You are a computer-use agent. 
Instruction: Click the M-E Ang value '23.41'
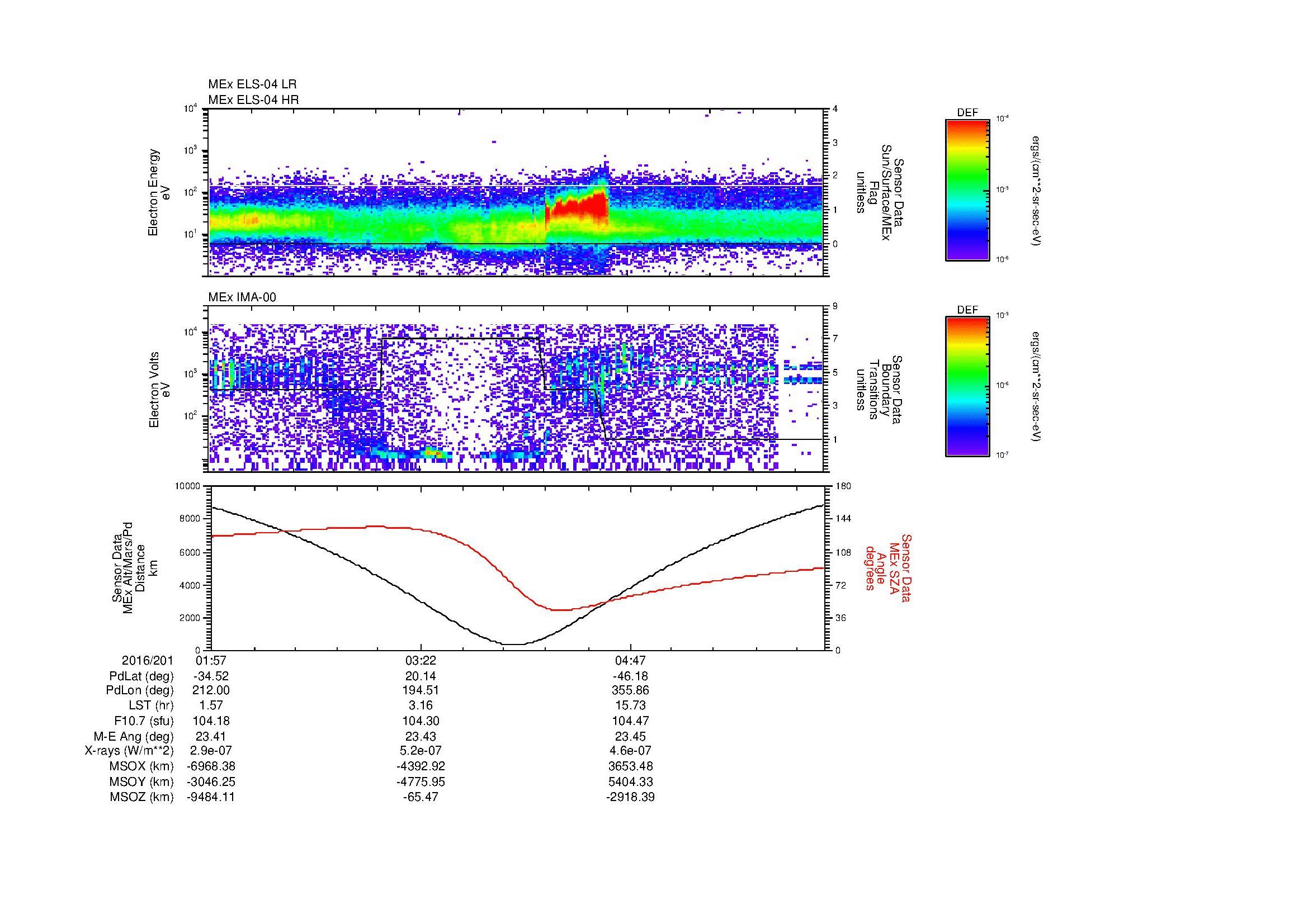(x=211, y=736)
